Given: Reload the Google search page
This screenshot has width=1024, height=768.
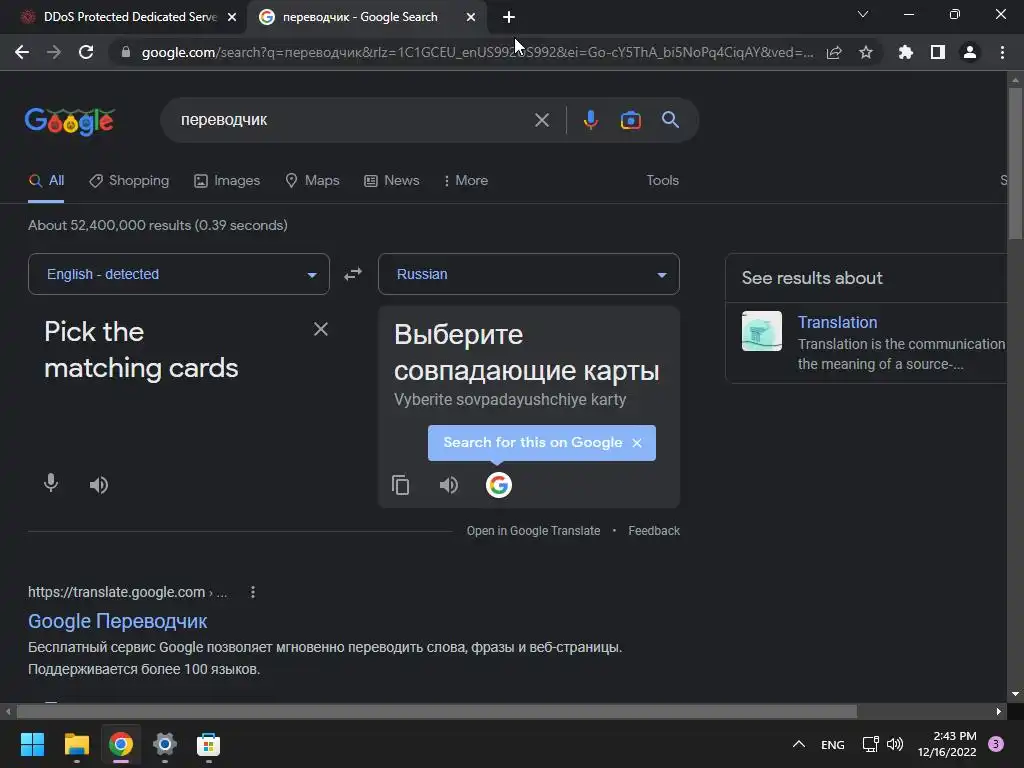Looking at the screenshot, I should point(86,52).
